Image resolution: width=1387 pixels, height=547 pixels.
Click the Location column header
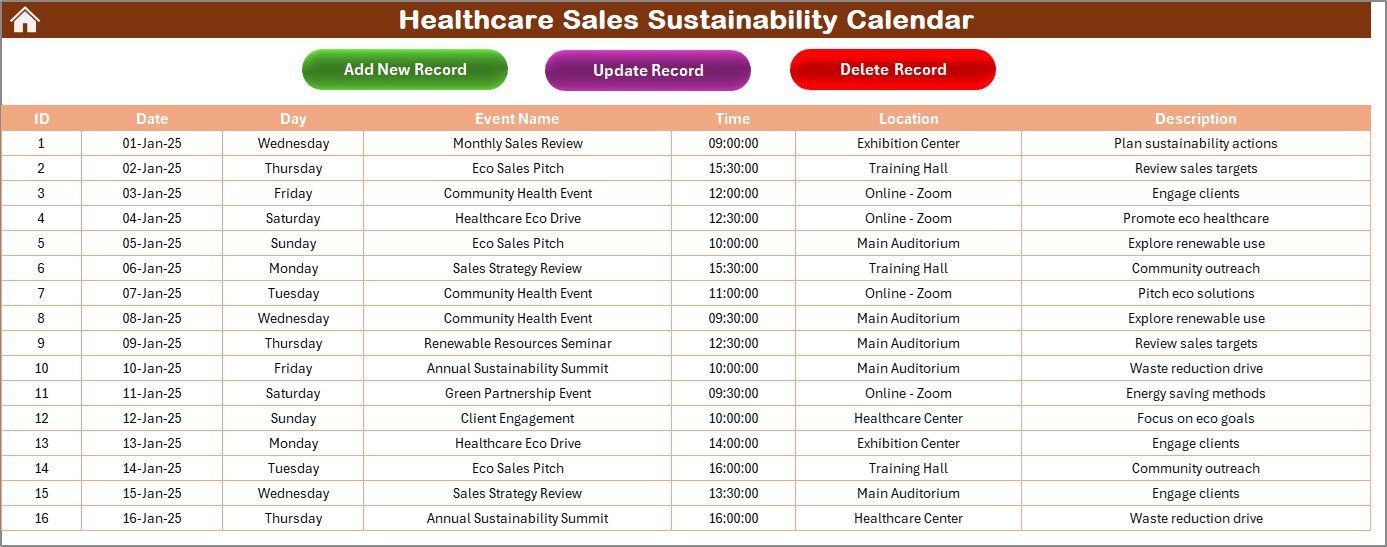click(908, 118)
